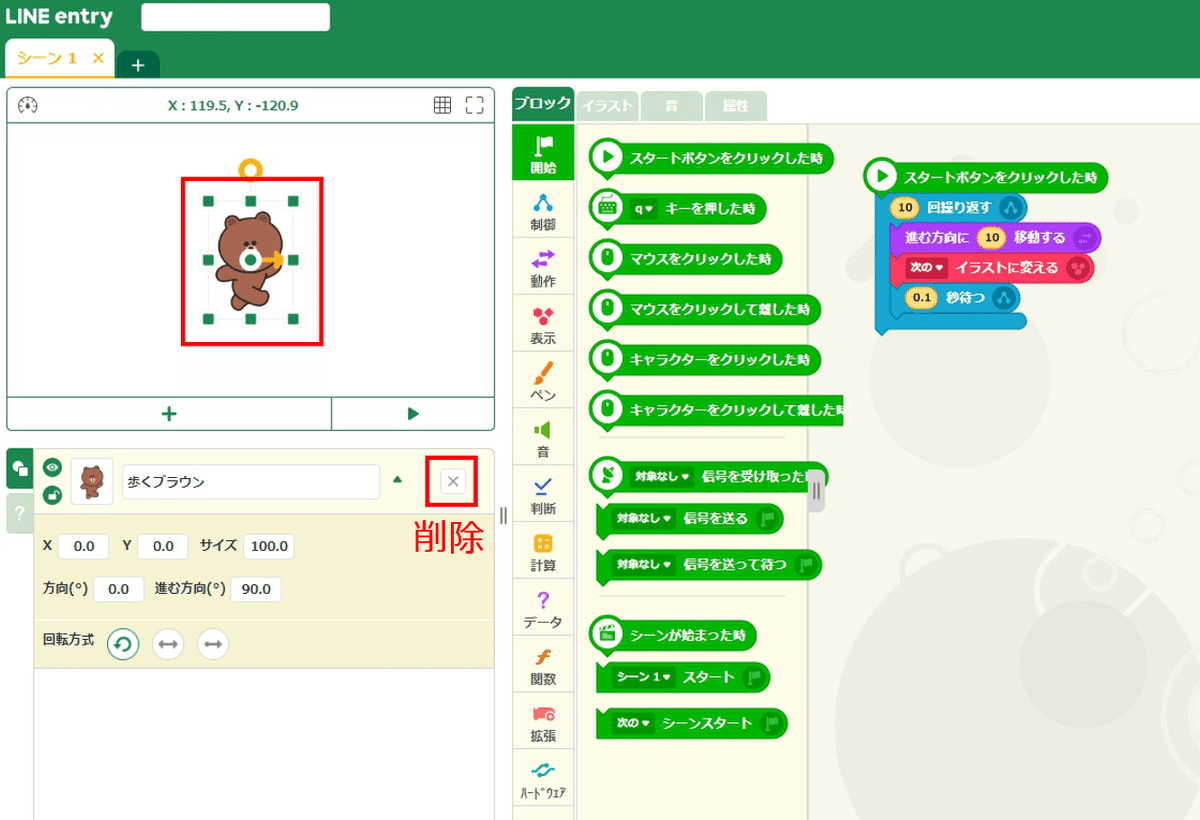Image resolution: width=1200 pixels, height=820 pixels.
Task: Click the Brown character on stage
Action: [x=250, y=260]
